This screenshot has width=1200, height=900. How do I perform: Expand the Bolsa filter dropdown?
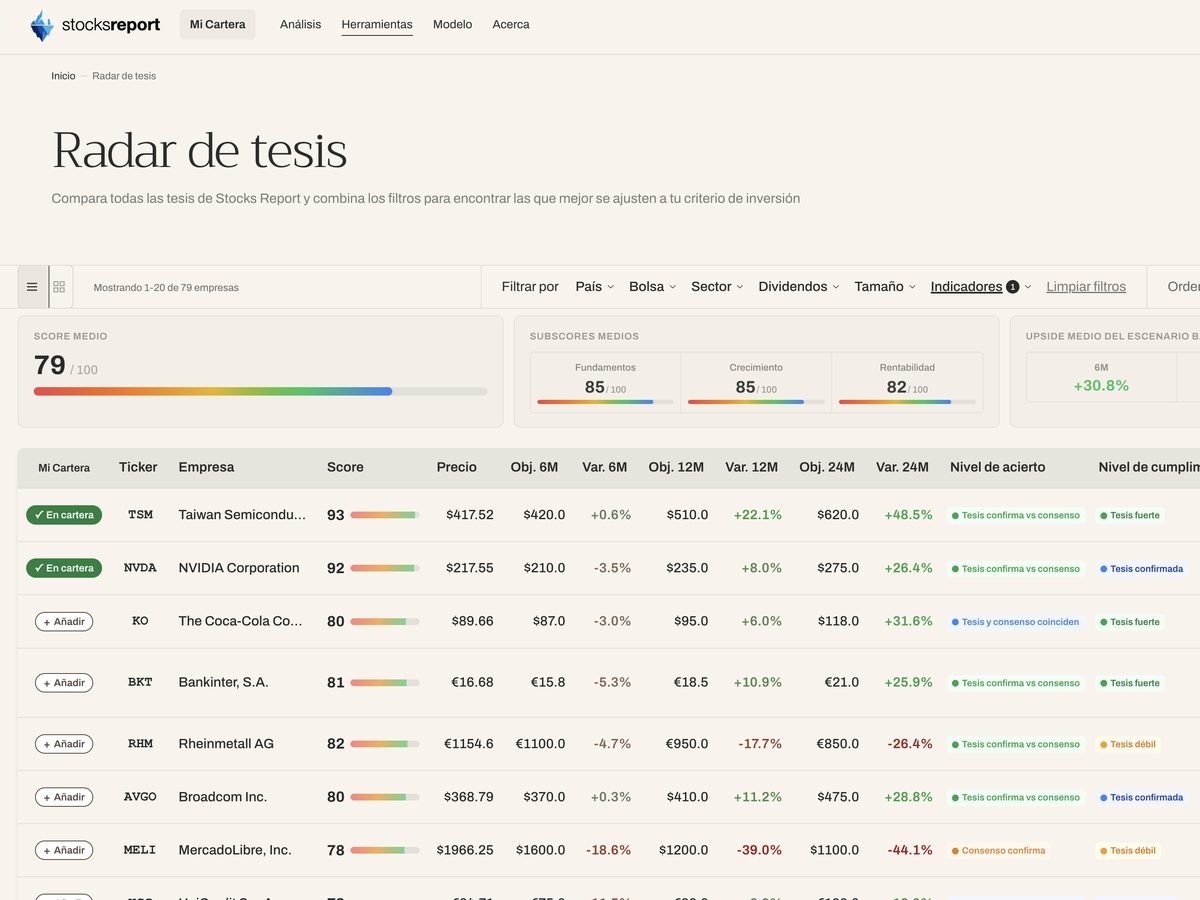click(x=652, y=287)
